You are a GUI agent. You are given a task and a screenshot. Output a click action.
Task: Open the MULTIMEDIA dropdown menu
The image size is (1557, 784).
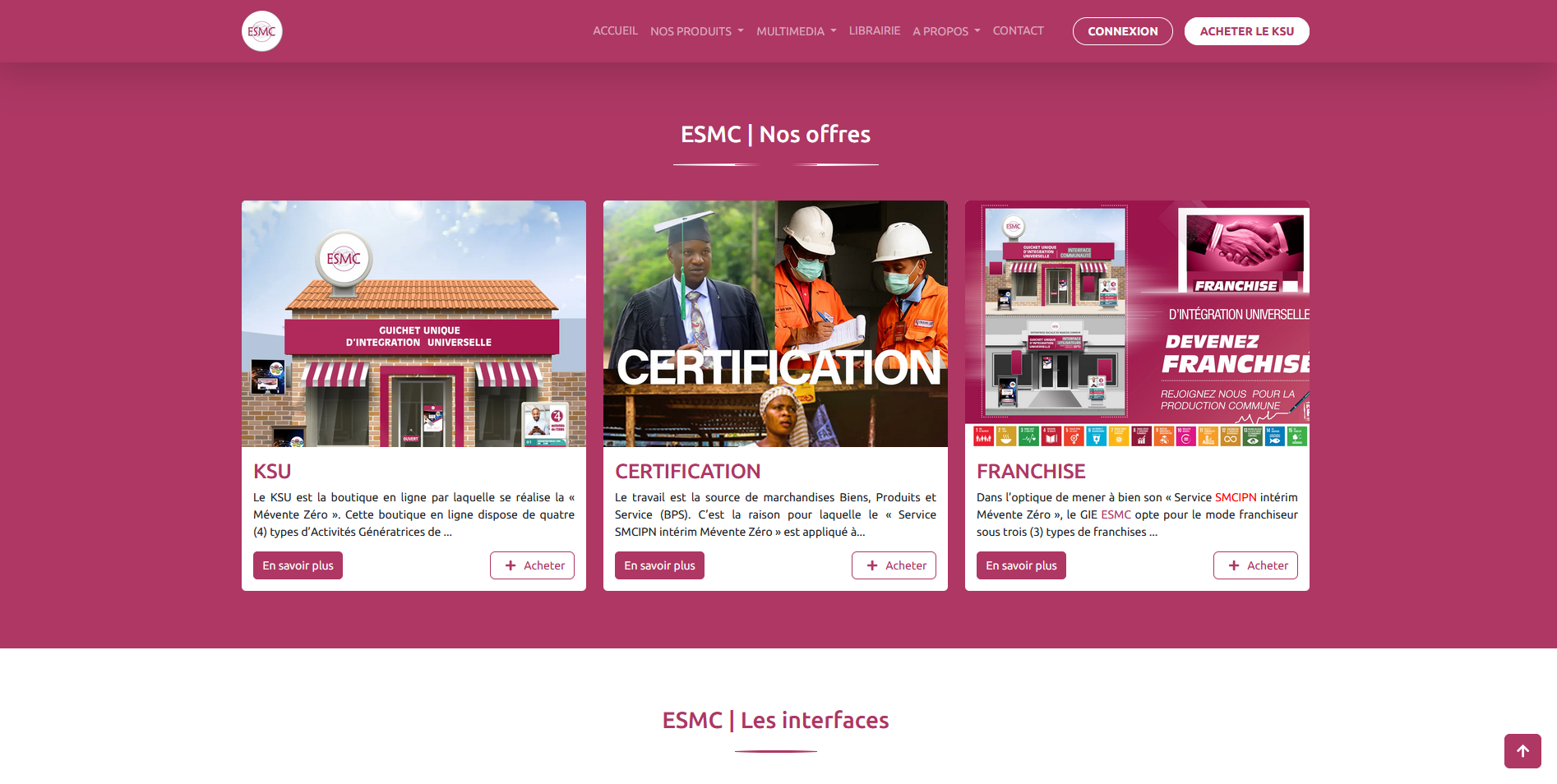tap(796, 31)
